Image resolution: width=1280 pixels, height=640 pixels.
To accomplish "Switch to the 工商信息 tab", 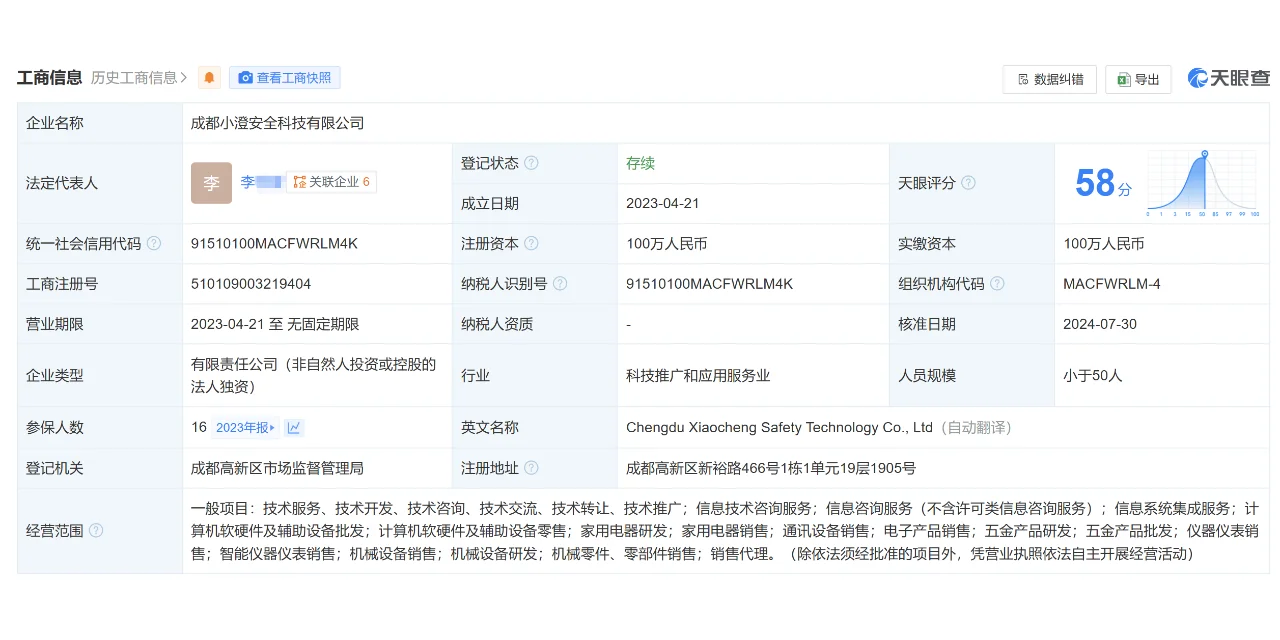I will (x=49, y=77).
